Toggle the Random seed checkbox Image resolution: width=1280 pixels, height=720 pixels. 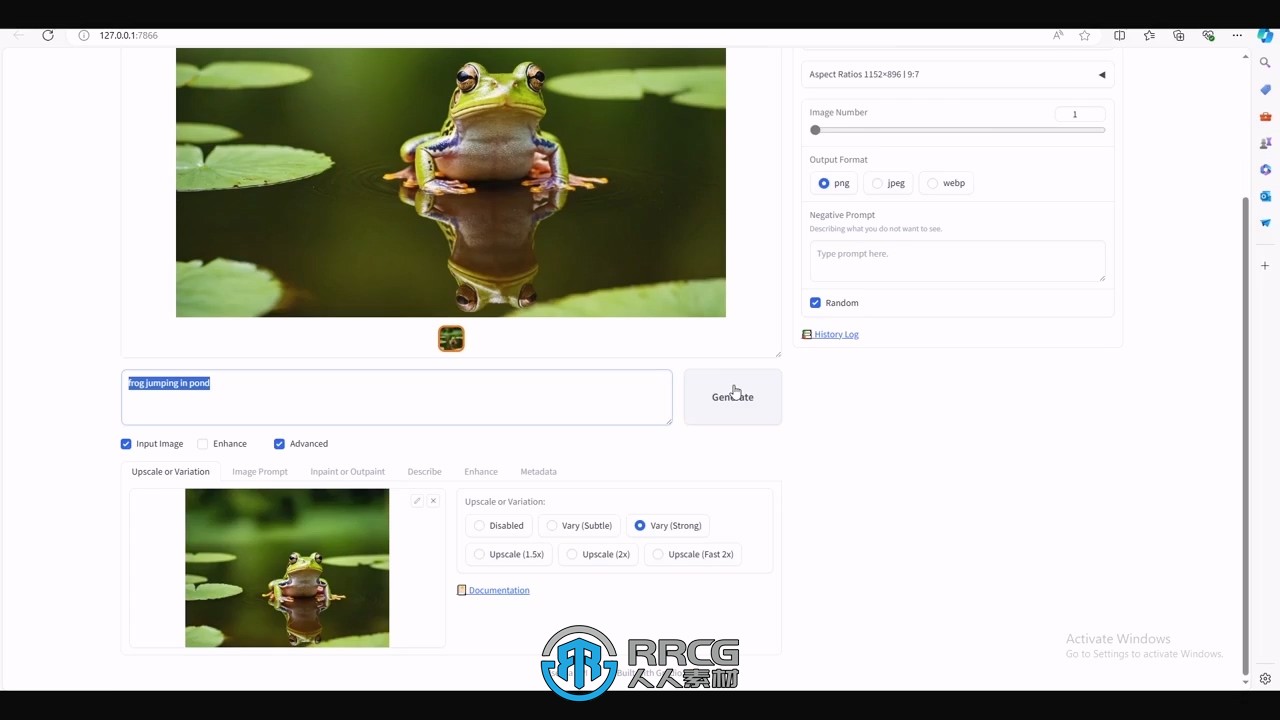(815, 303)
